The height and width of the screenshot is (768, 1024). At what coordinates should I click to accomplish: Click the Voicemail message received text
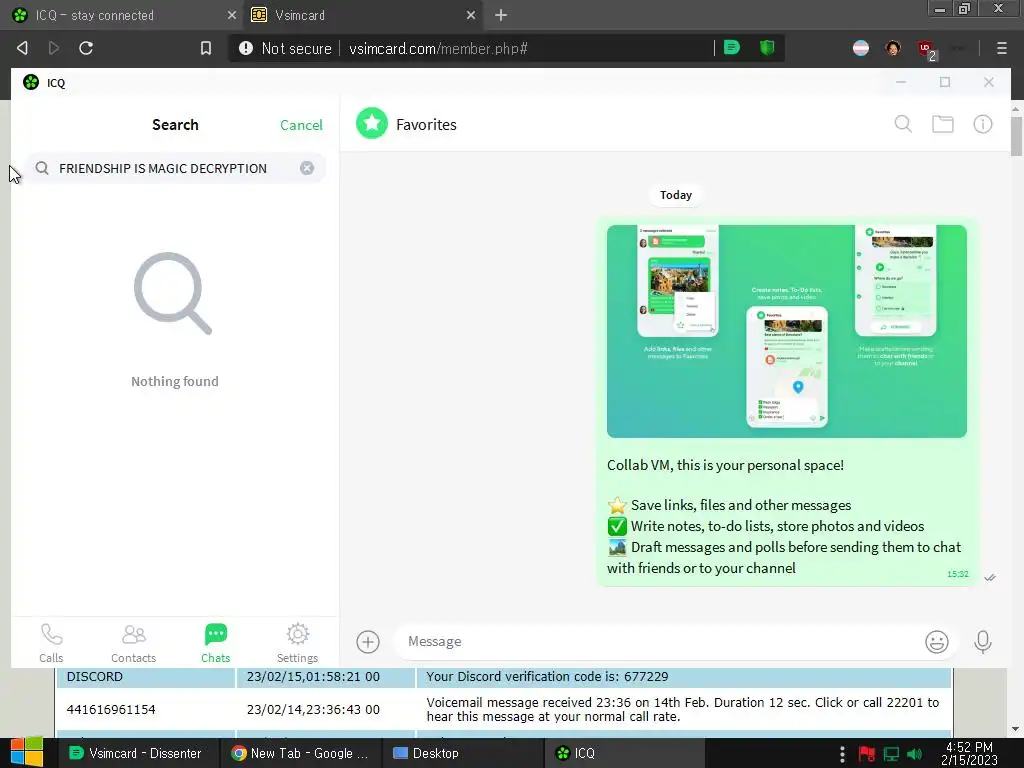coord(682,709)
